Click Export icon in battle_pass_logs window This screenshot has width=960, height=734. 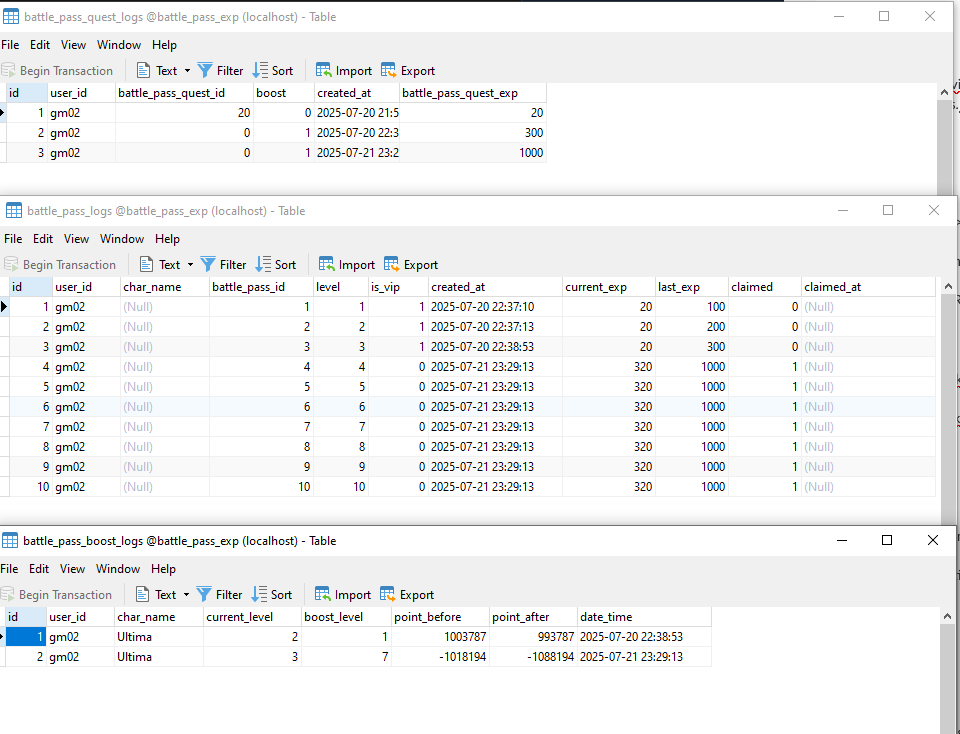392,265
